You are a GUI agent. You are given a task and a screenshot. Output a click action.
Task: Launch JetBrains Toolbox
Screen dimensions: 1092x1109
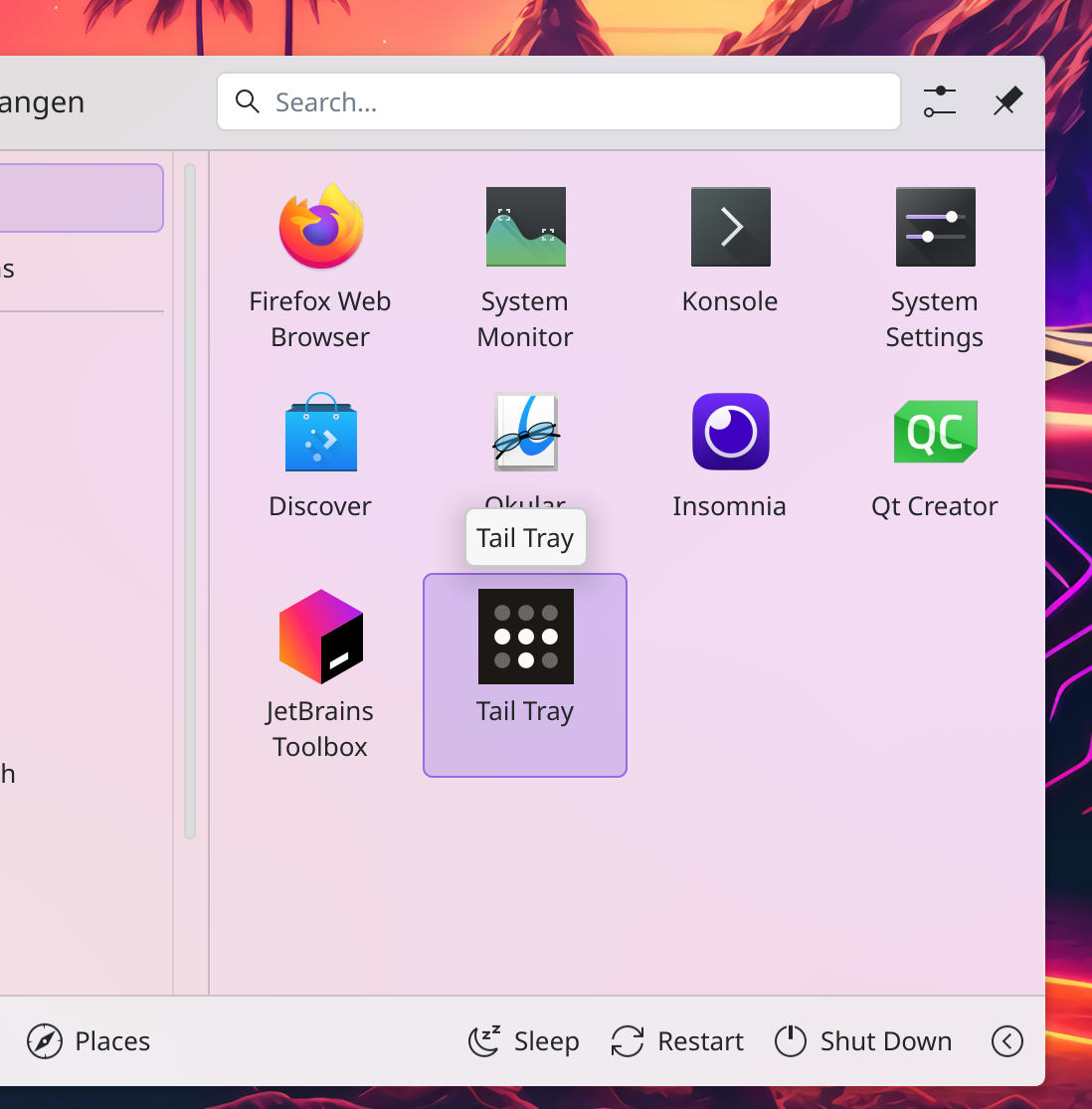(320, 675)
